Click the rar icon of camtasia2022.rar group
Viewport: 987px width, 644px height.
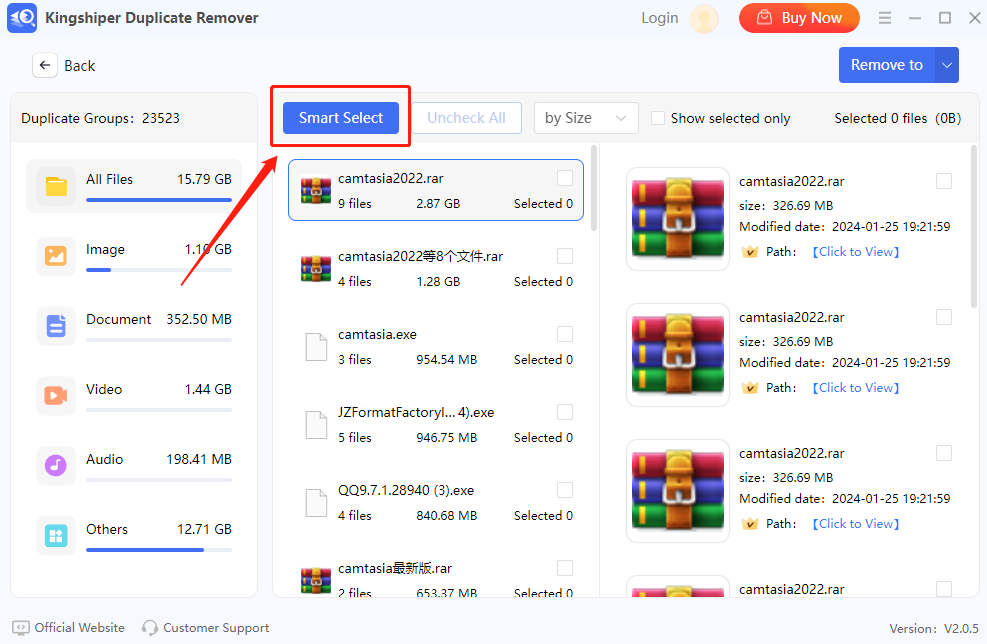pyautogui.click(x=316, y=191)
